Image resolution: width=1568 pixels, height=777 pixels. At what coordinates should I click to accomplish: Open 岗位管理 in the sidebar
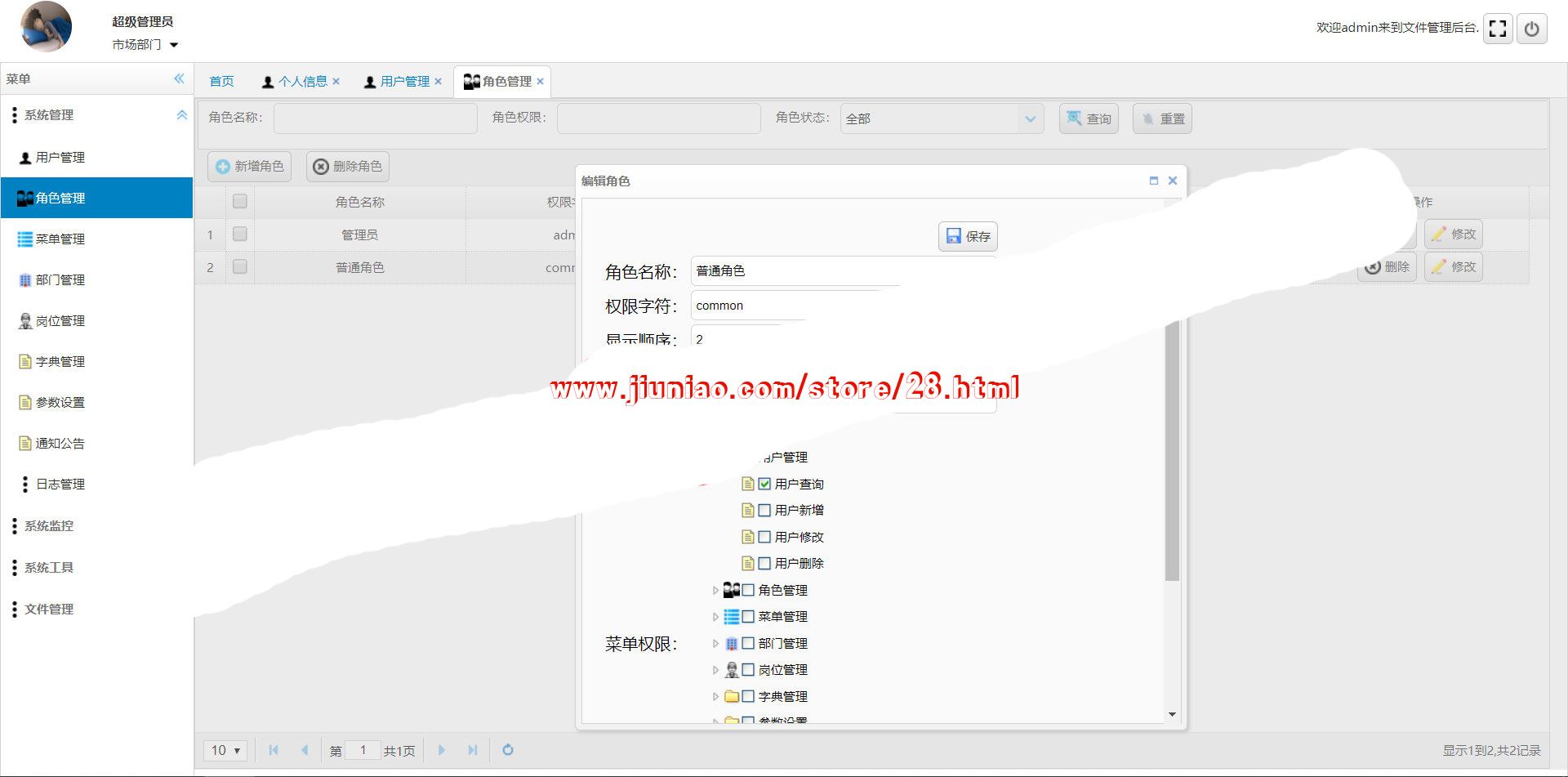tap(96, 321)
